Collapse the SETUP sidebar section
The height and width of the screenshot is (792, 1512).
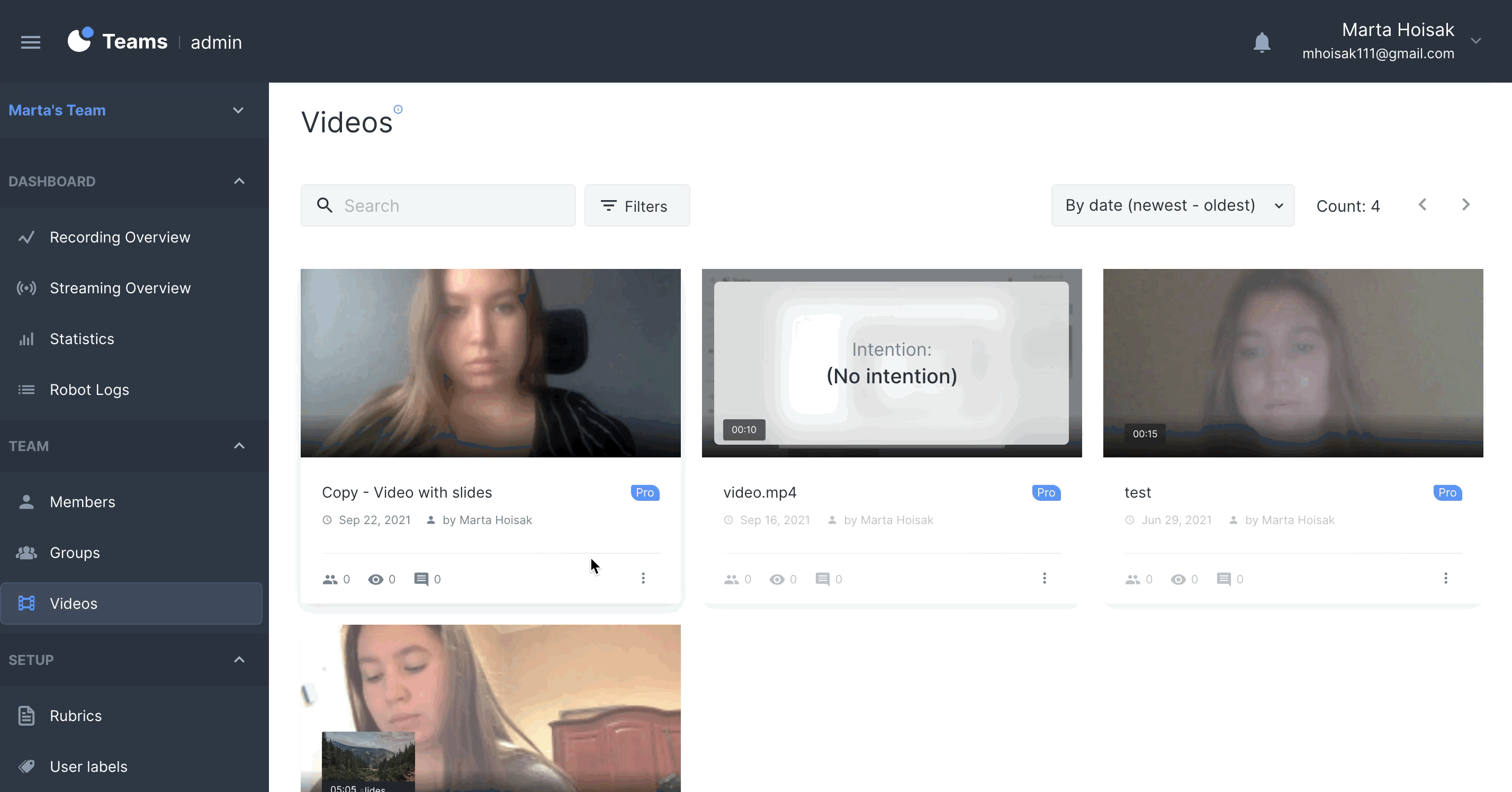pyautogui.click(x=239, y=659)
